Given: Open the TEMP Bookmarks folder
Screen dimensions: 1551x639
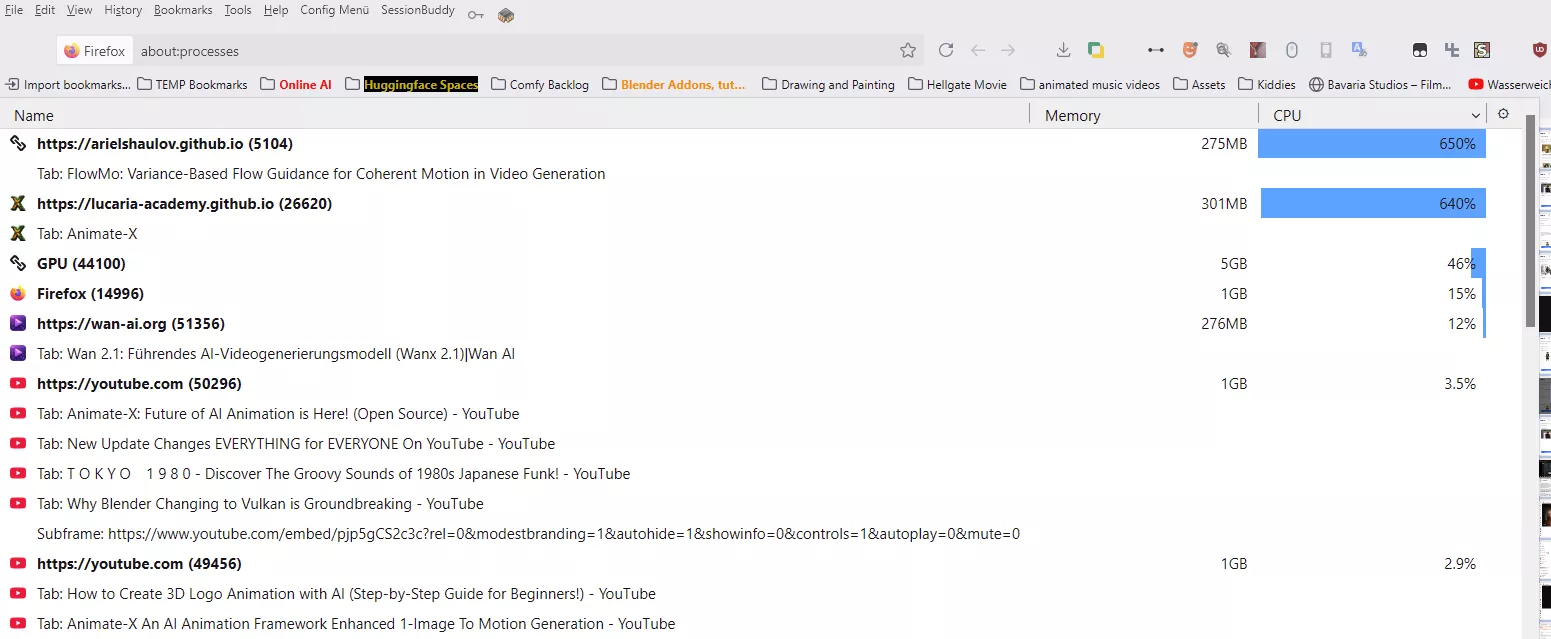Looking at the screenshot, I should coord(192,85).
